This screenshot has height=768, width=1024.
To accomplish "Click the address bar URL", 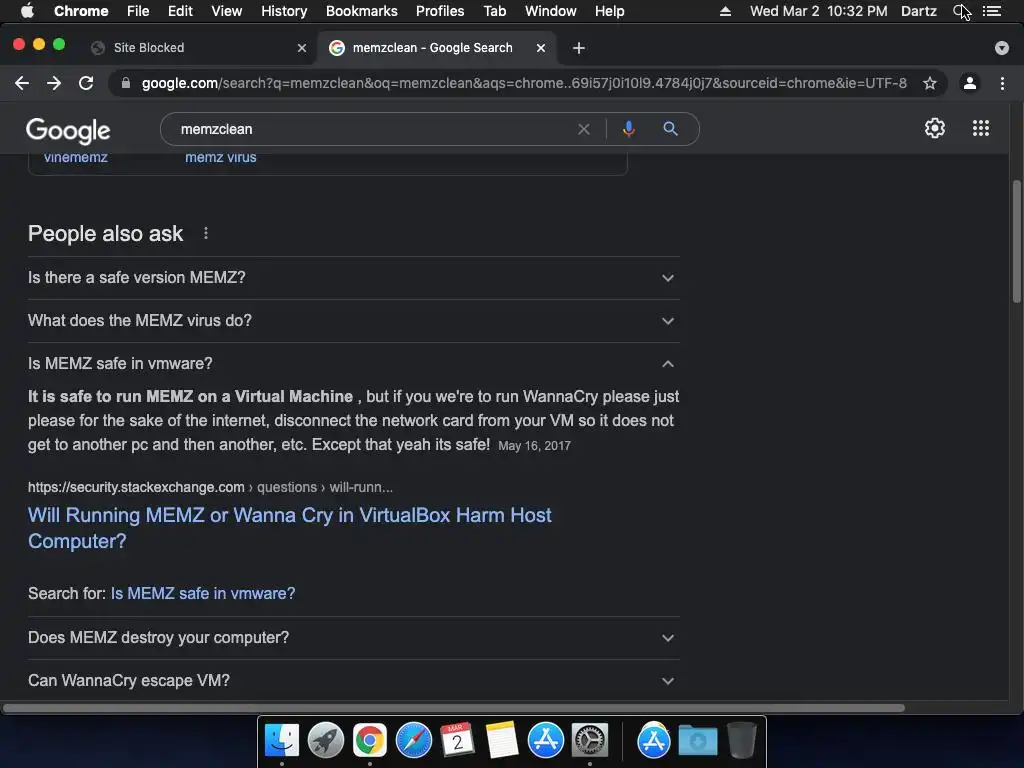I will [524, 83].
